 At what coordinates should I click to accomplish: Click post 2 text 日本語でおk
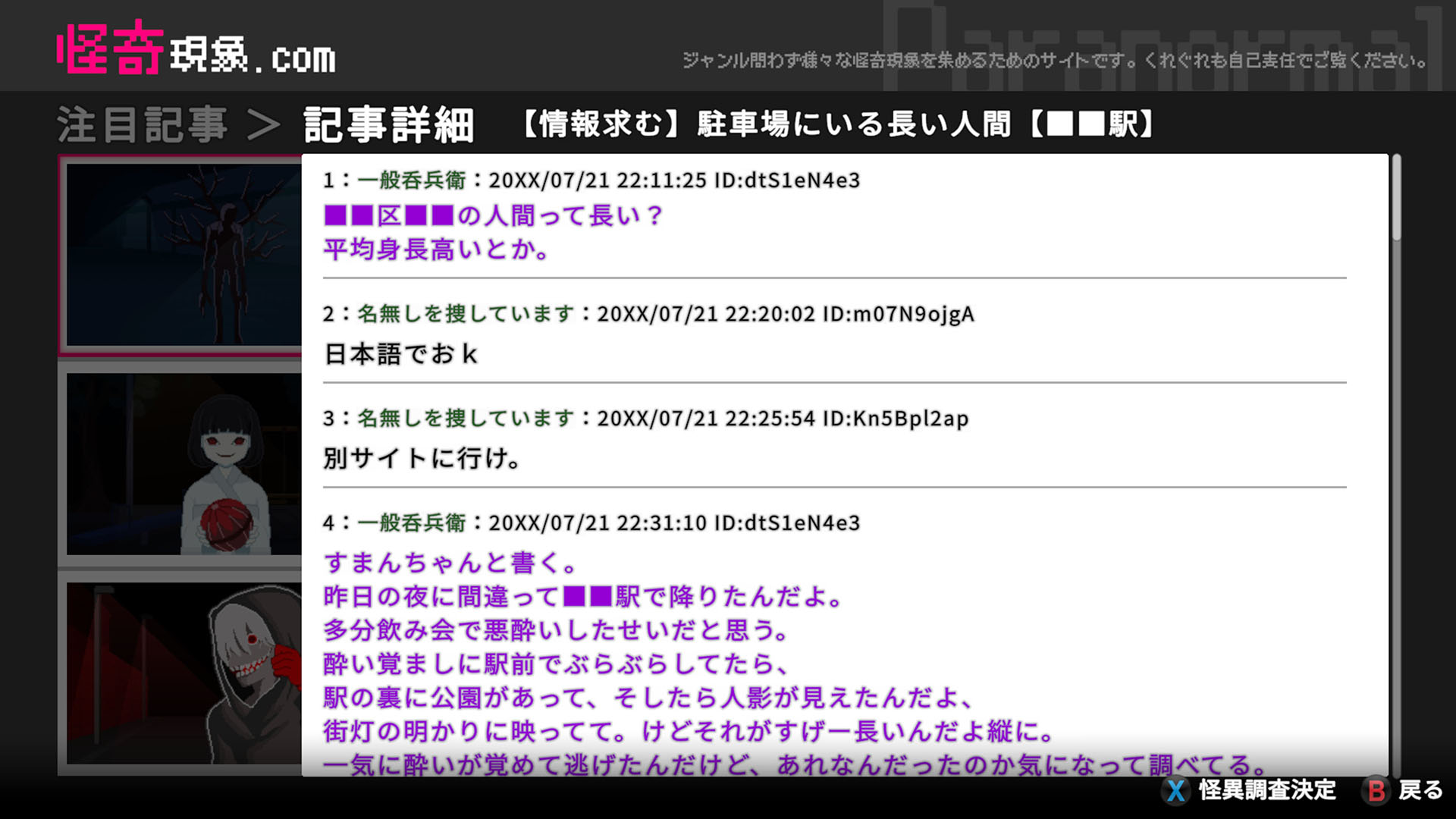400,354
